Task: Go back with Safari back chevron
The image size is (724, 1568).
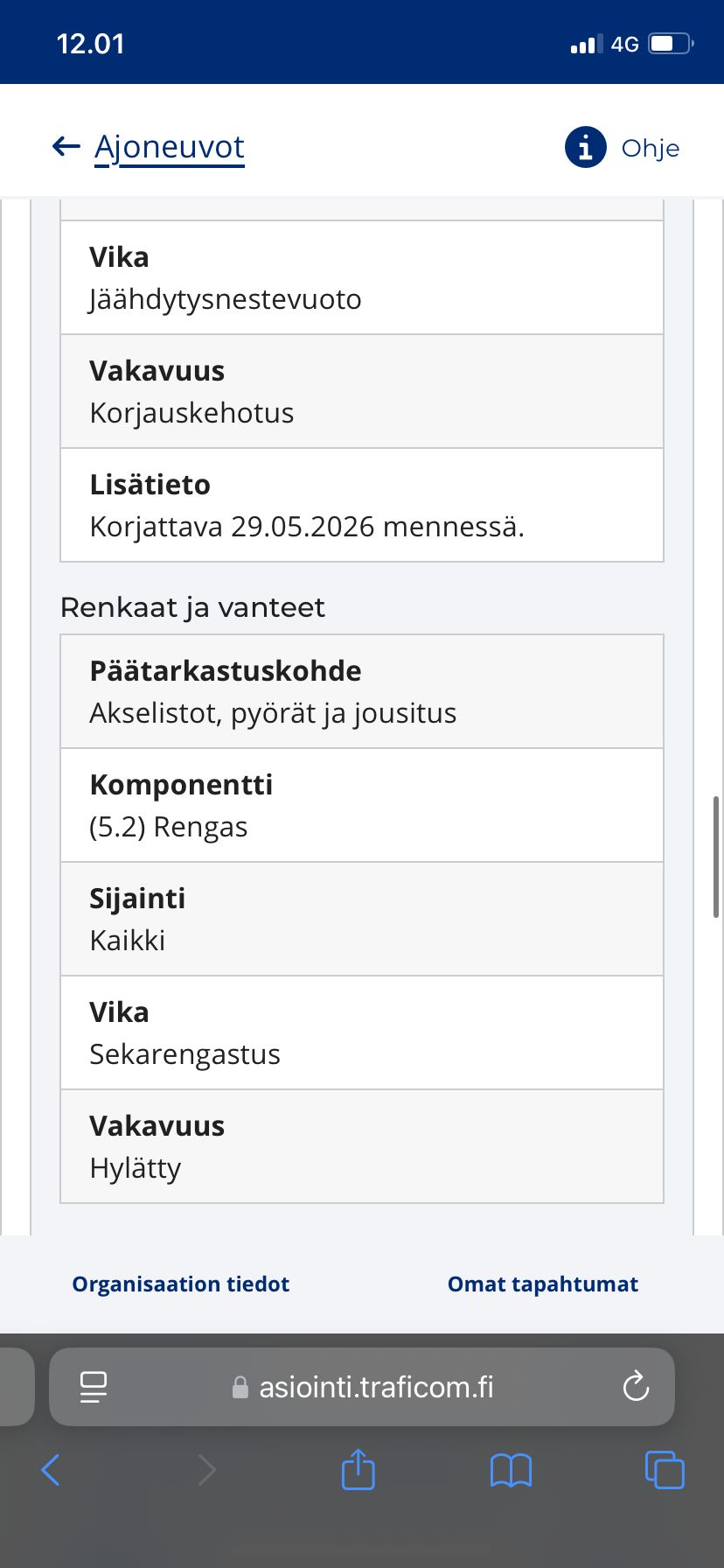Action: (x=51, y=1470)
